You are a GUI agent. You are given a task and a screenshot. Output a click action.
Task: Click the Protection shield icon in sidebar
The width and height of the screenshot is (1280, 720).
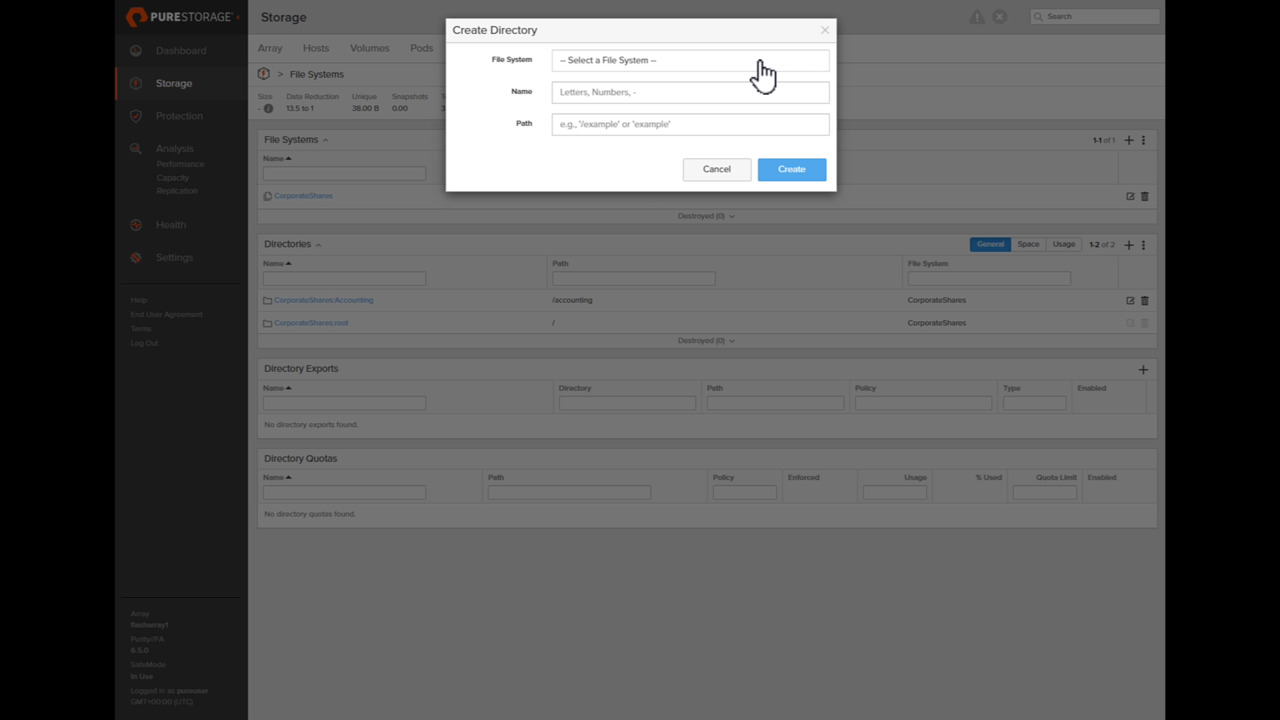tap(136, 116)
